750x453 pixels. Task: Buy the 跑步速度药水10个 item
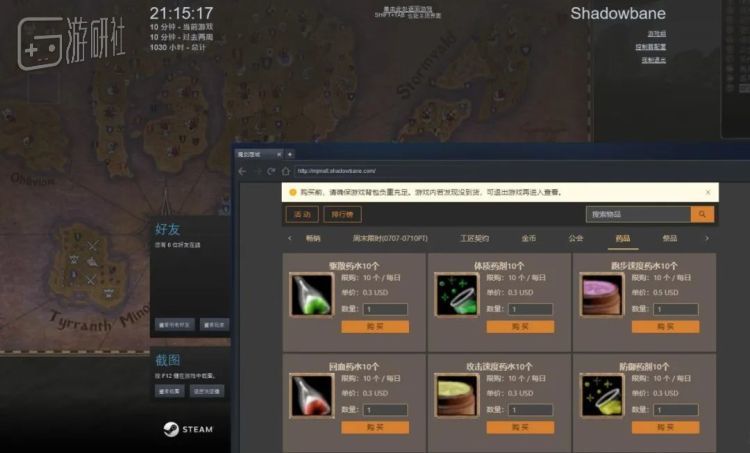[x=665, y=327]
